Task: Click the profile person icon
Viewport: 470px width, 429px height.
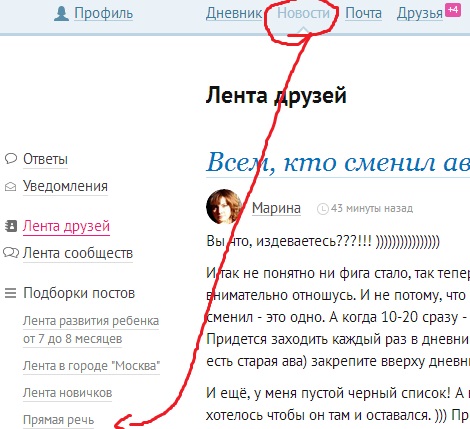Action: pos(61,14)
